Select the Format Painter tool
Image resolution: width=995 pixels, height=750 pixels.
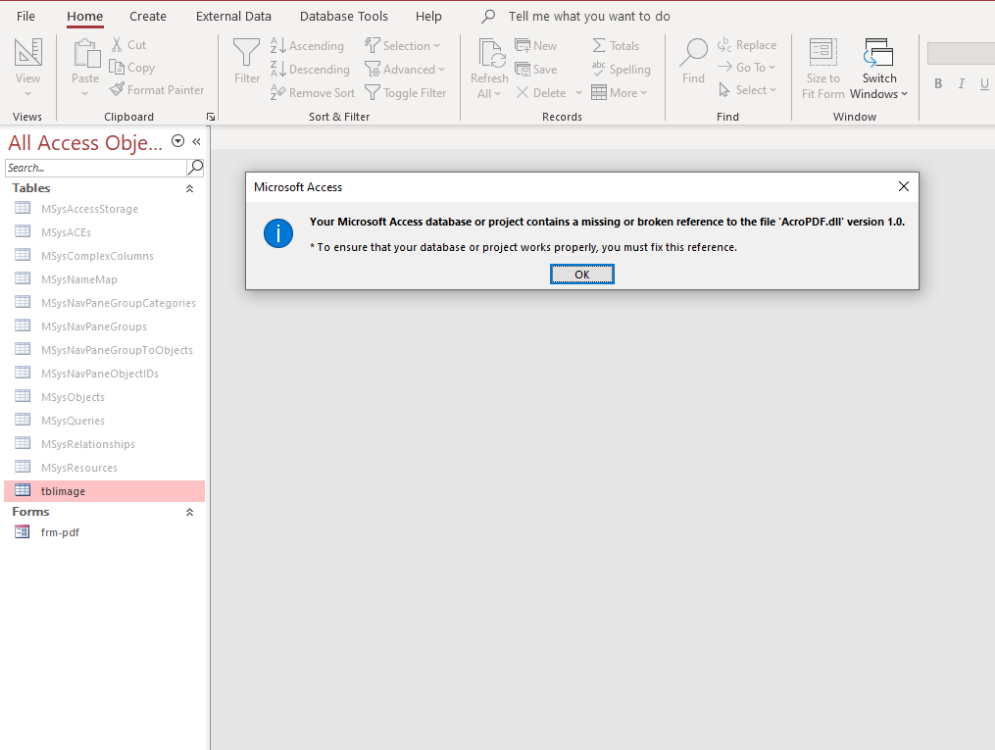[157, 90]
